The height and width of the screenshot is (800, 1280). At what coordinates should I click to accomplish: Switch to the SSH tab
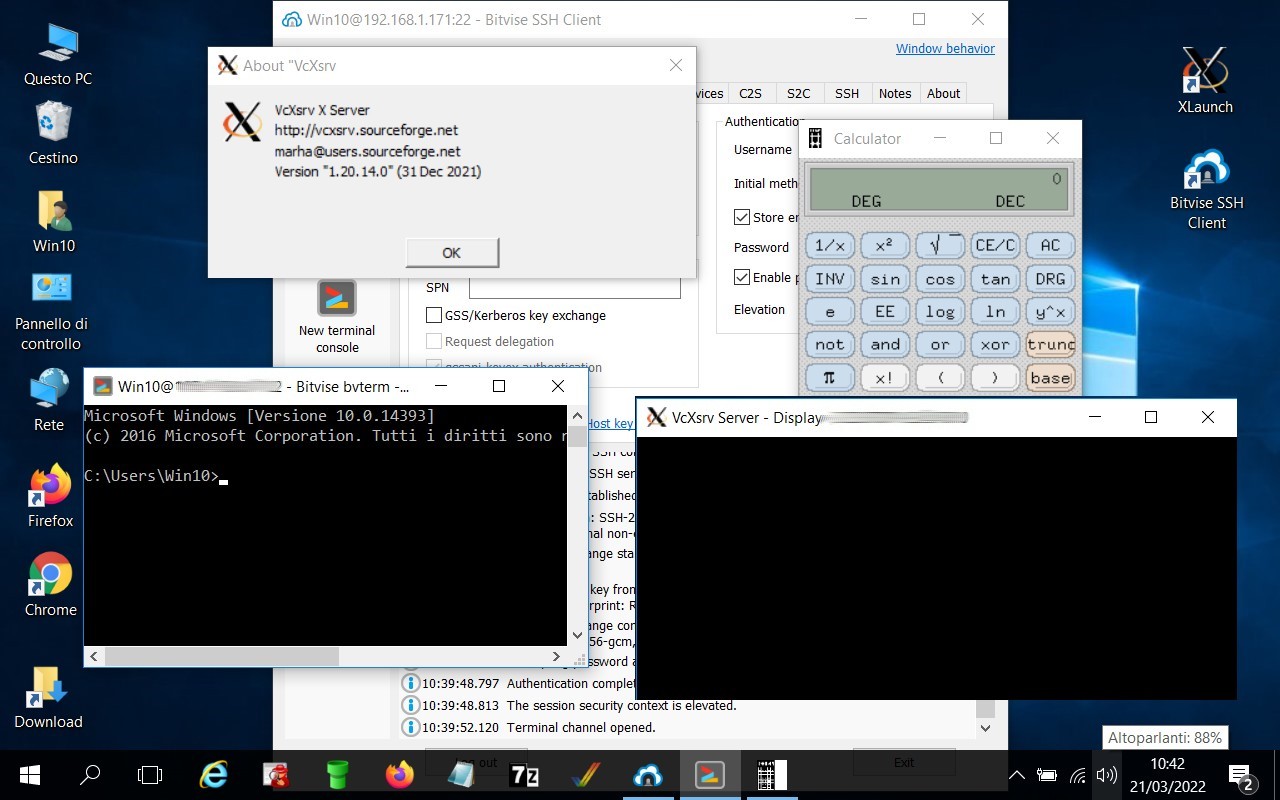click(x=847, y=93)
